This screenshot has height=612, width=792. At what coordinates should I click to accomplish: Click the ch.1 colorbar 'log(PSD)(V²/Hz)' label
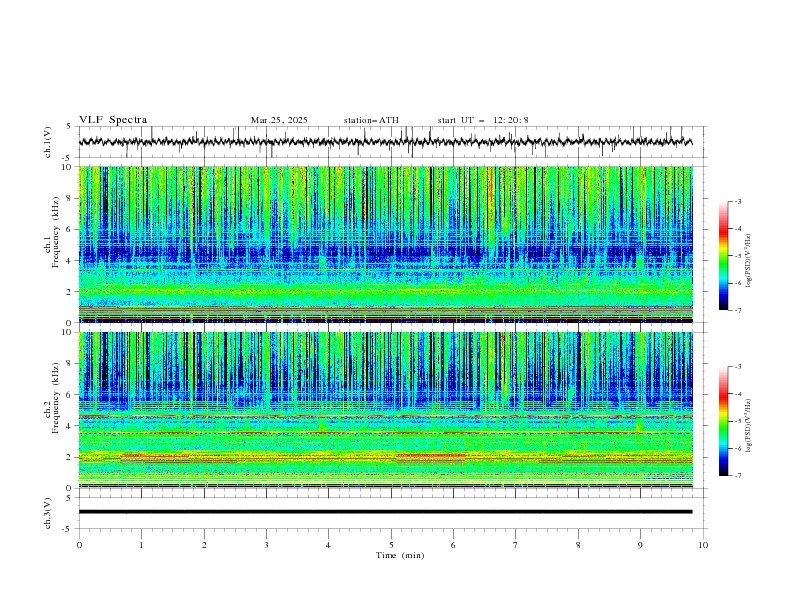coord(750,261)
